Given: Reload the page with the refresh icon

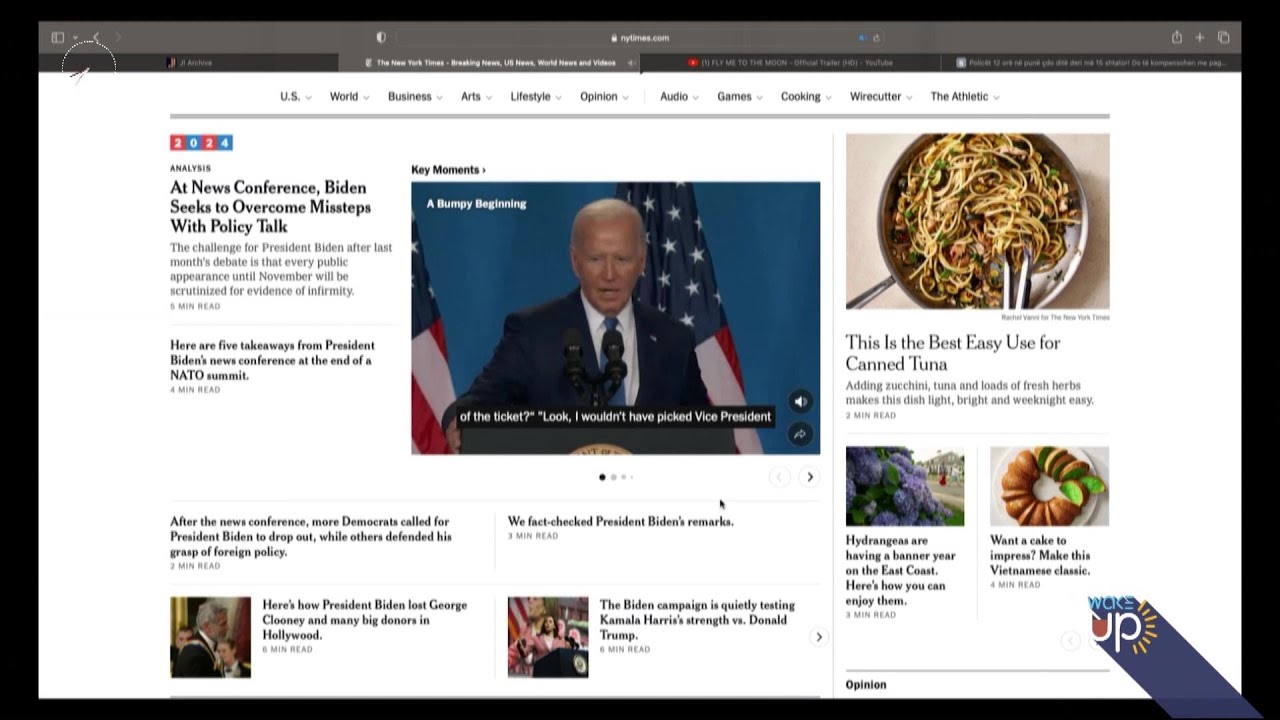Looking at the screenshot, I should pyautogui.click(x=876, y=38).
